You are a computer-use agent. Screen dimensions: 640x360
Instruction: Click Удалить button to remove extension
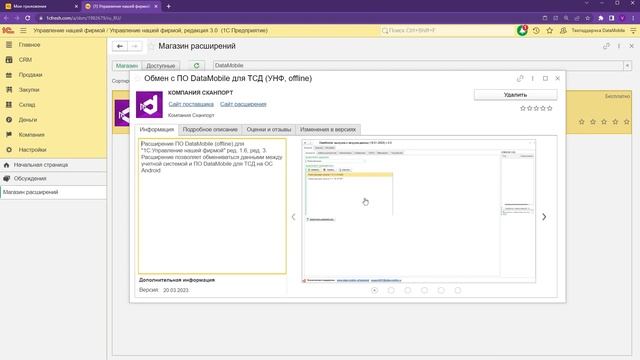[x=516, y=95]
